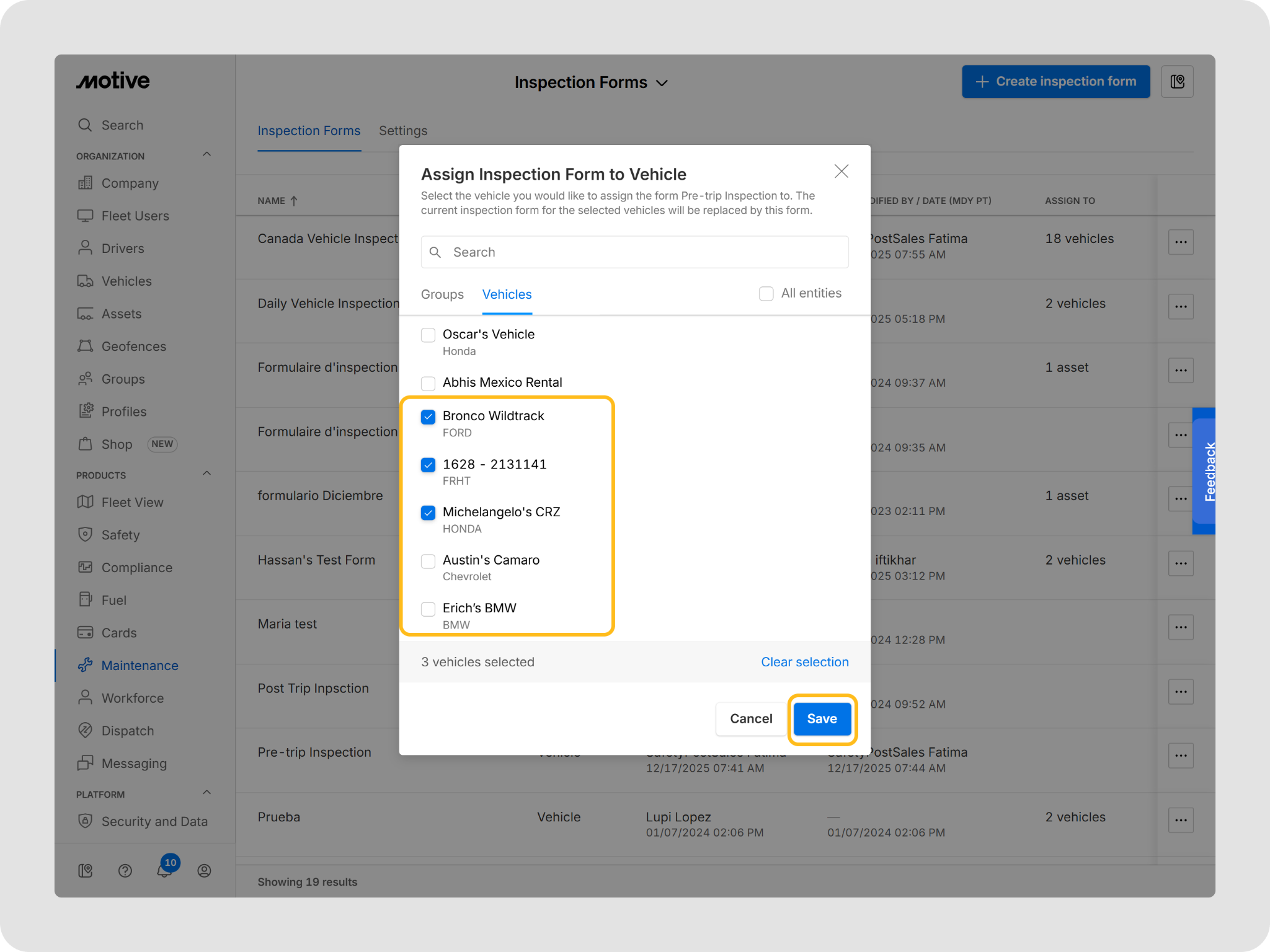
Task: Click the Dispatch icon in sidebar
Action: pyautogui.click(x=85, y=731)
